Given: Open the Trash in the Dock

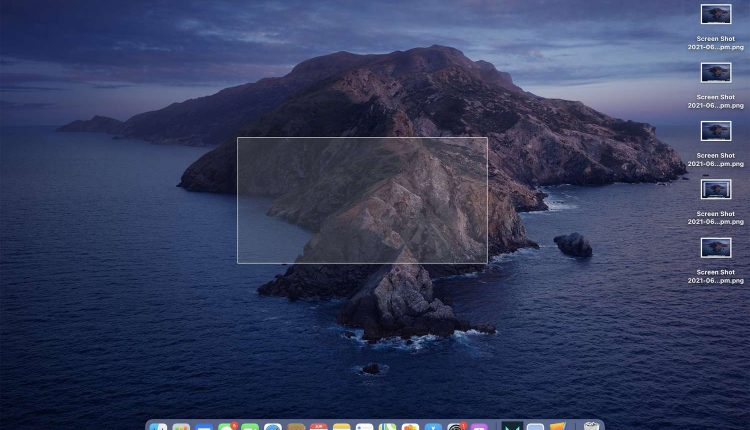Looking at the screenshot, I should tap(591, 426).
